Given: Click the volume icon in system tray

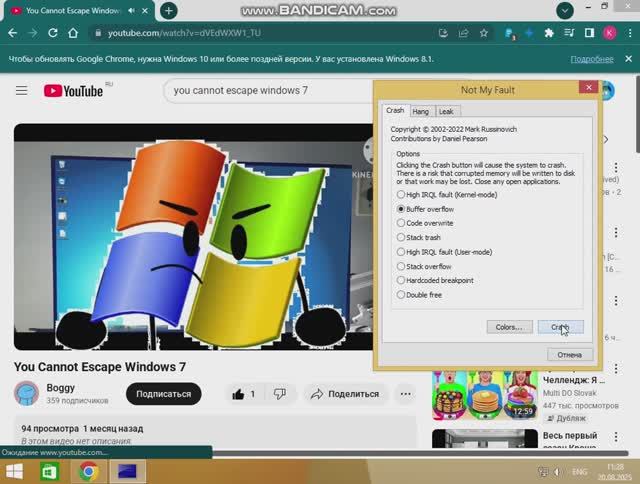Looking at the screenshot, I should pyautogui.click(x=557, y=472).
